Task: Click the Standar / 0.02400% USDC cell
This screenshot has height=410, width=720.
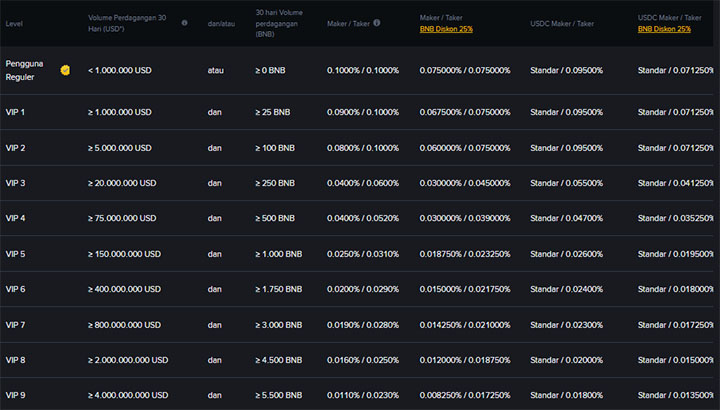Action: pyautogui.click(x=566, y=289)
